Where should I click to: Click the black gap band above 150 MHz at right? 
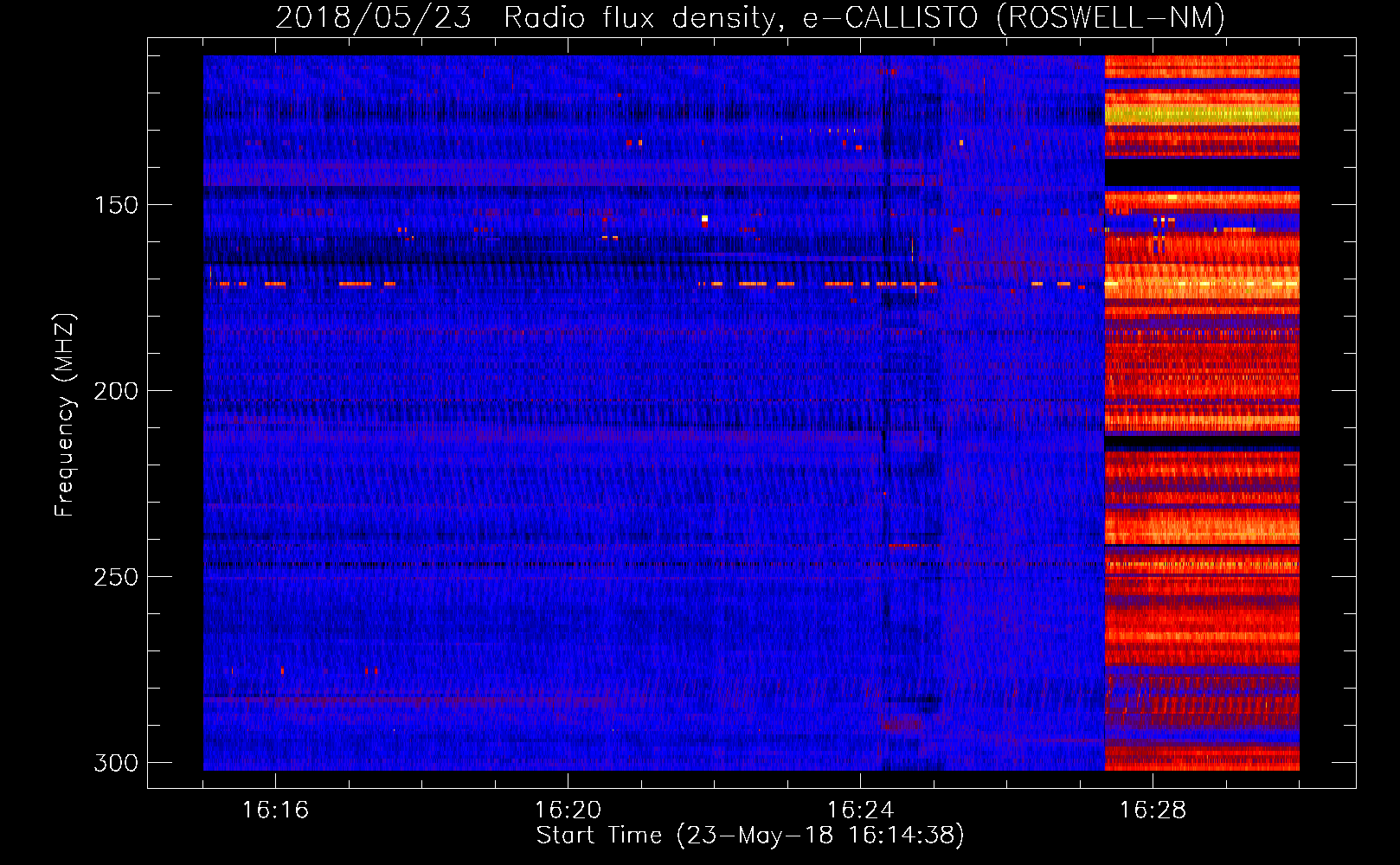(1202, 173)
